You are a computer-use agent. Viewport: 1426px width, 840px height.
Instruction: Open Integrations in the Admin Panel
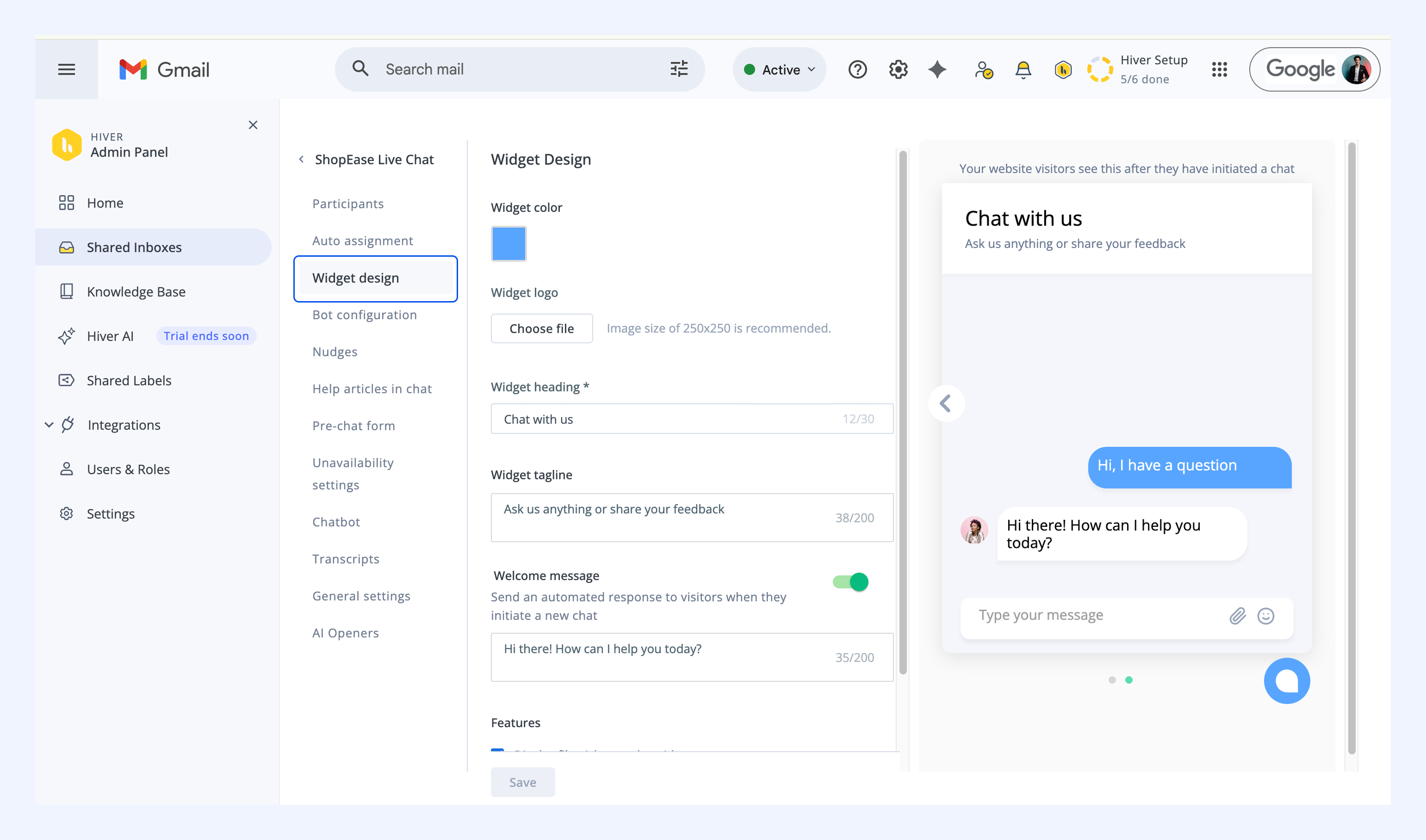tap(124, 425)
